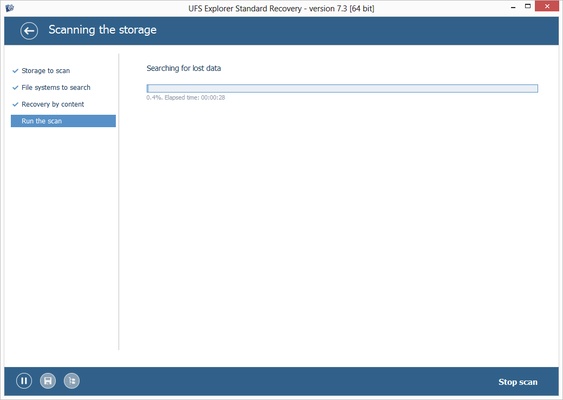The height and width of the screenshot is (400, 563).
Task: Click the Scanning the storage heading
Action: click(102, 30)
